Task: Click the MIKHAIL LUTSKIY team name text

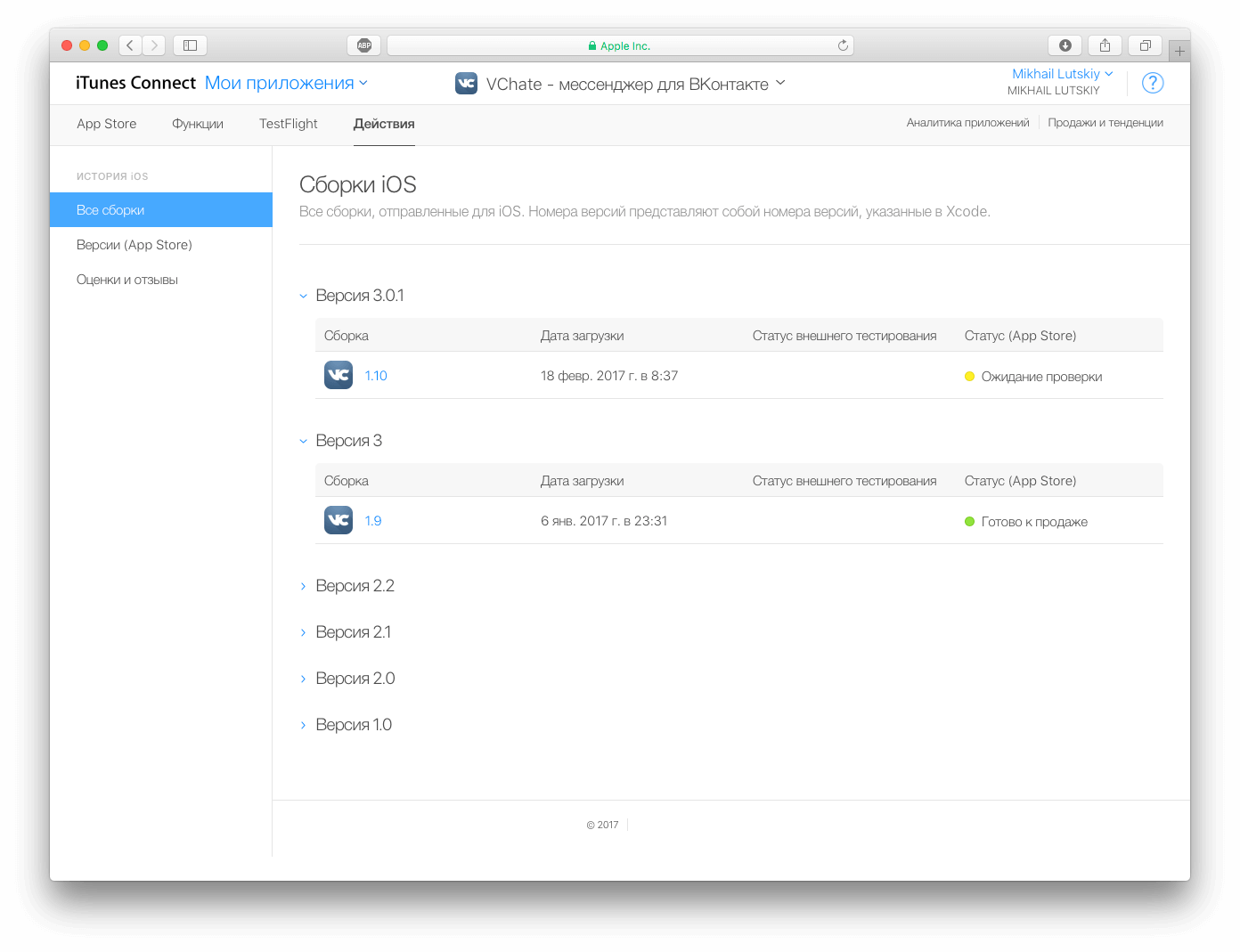Action: [x=1054, y=91]
